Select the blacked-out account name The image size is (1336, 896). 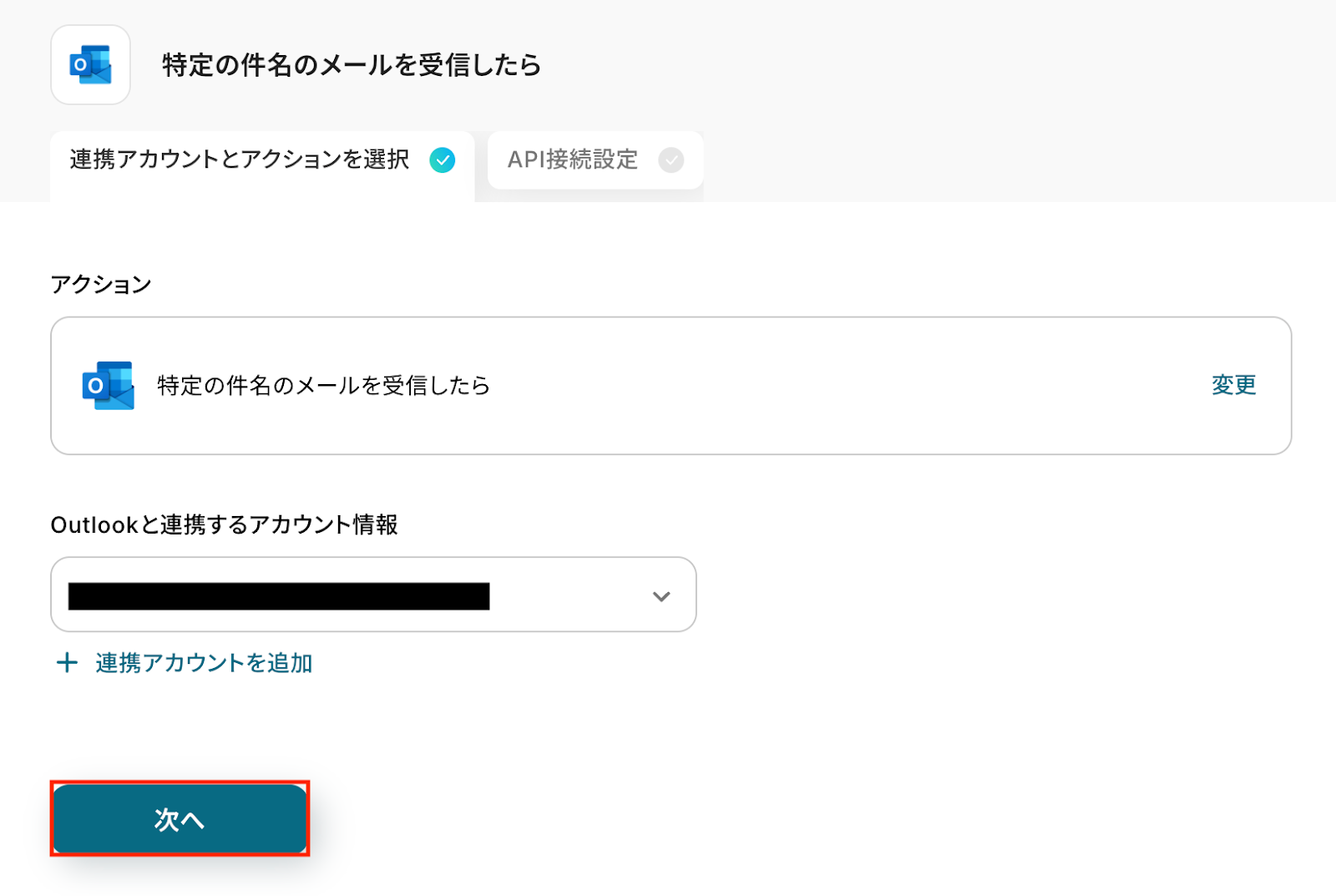pyautogui.click(x=279, y=596)
